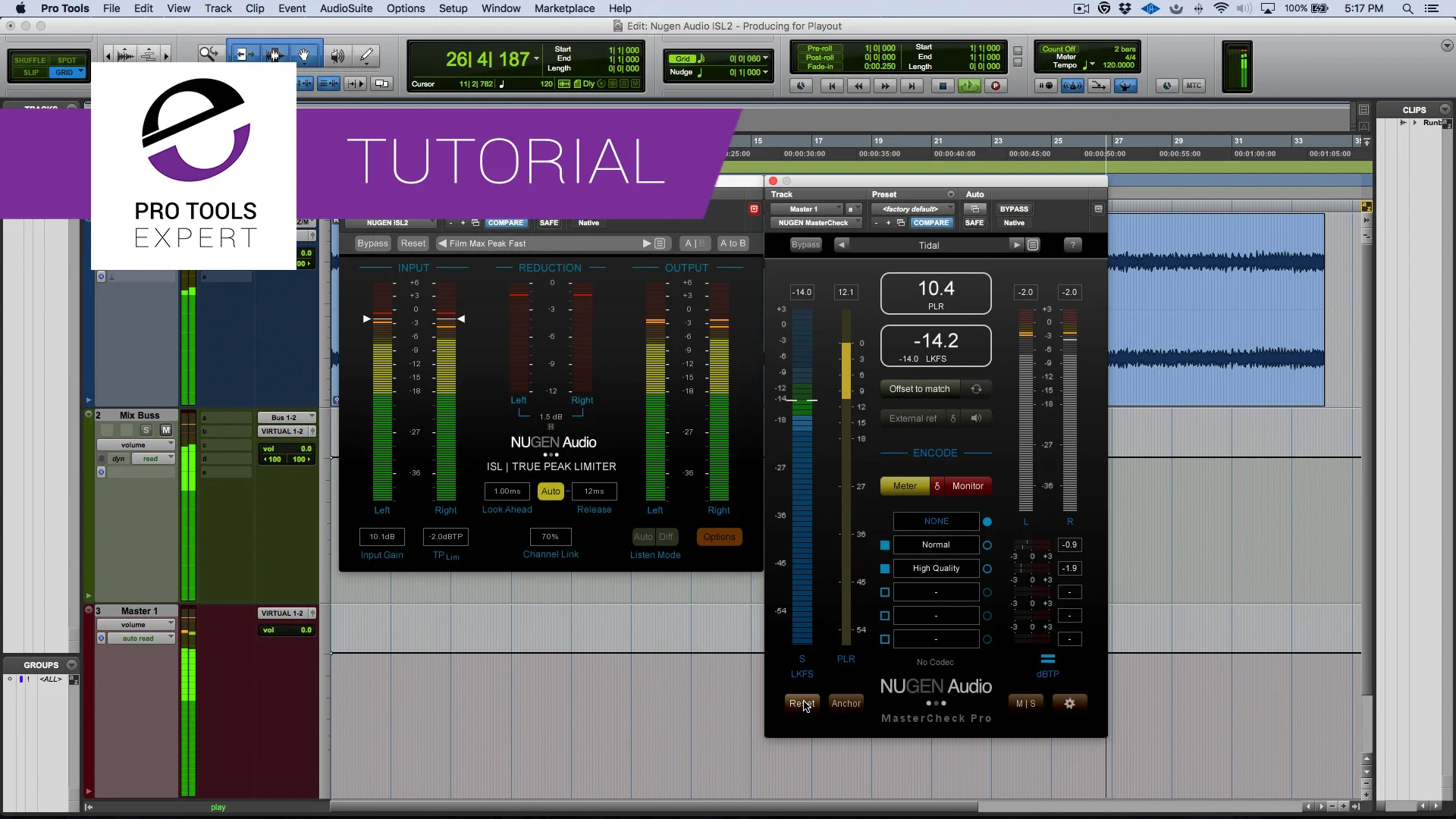Open the High Quality codec dropdown
This screenshot has height=819, width=1456.
(x=937, y=568)
